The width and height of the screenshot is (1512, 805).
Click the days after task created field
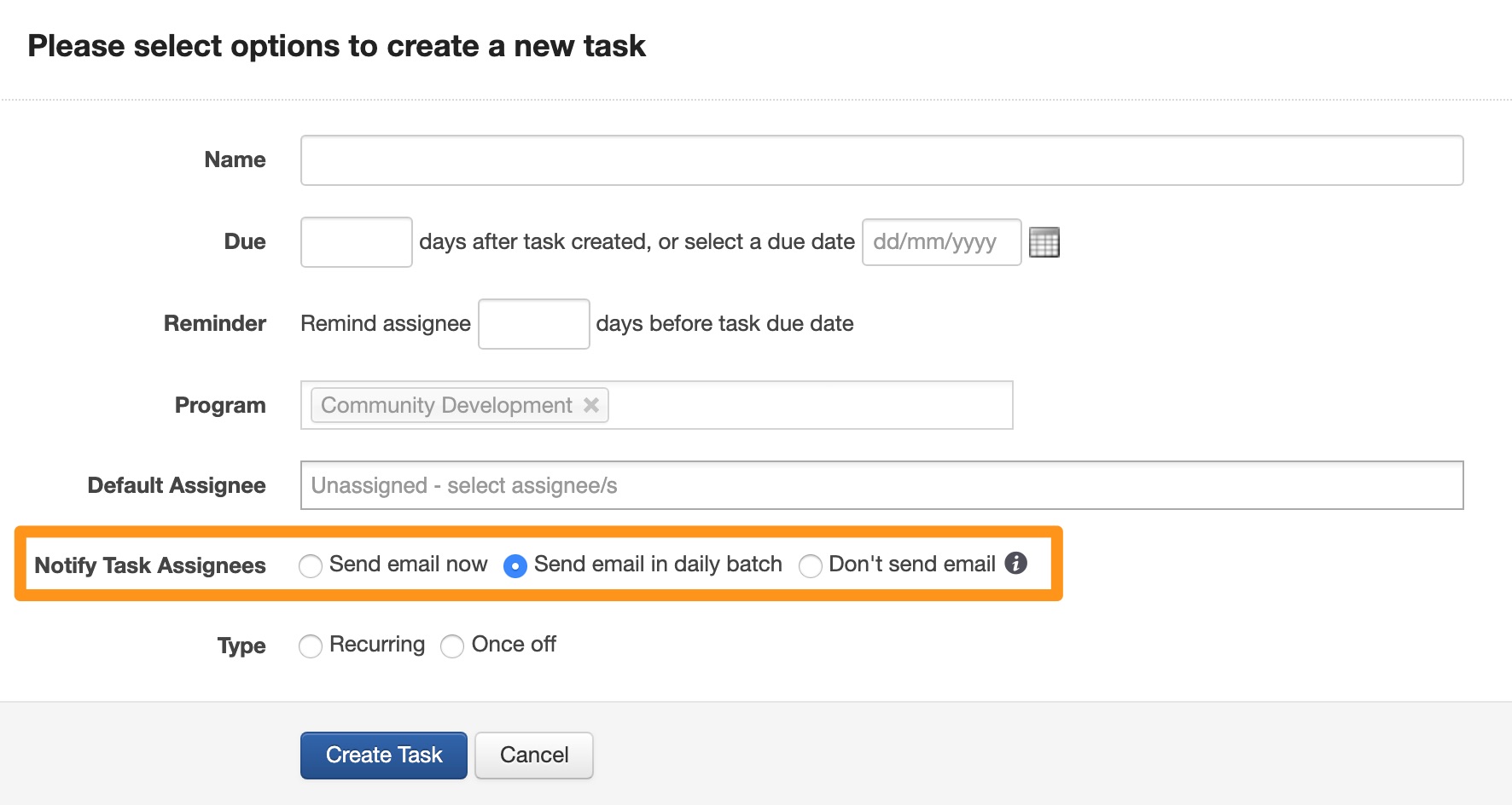click(x=357, y=242)
